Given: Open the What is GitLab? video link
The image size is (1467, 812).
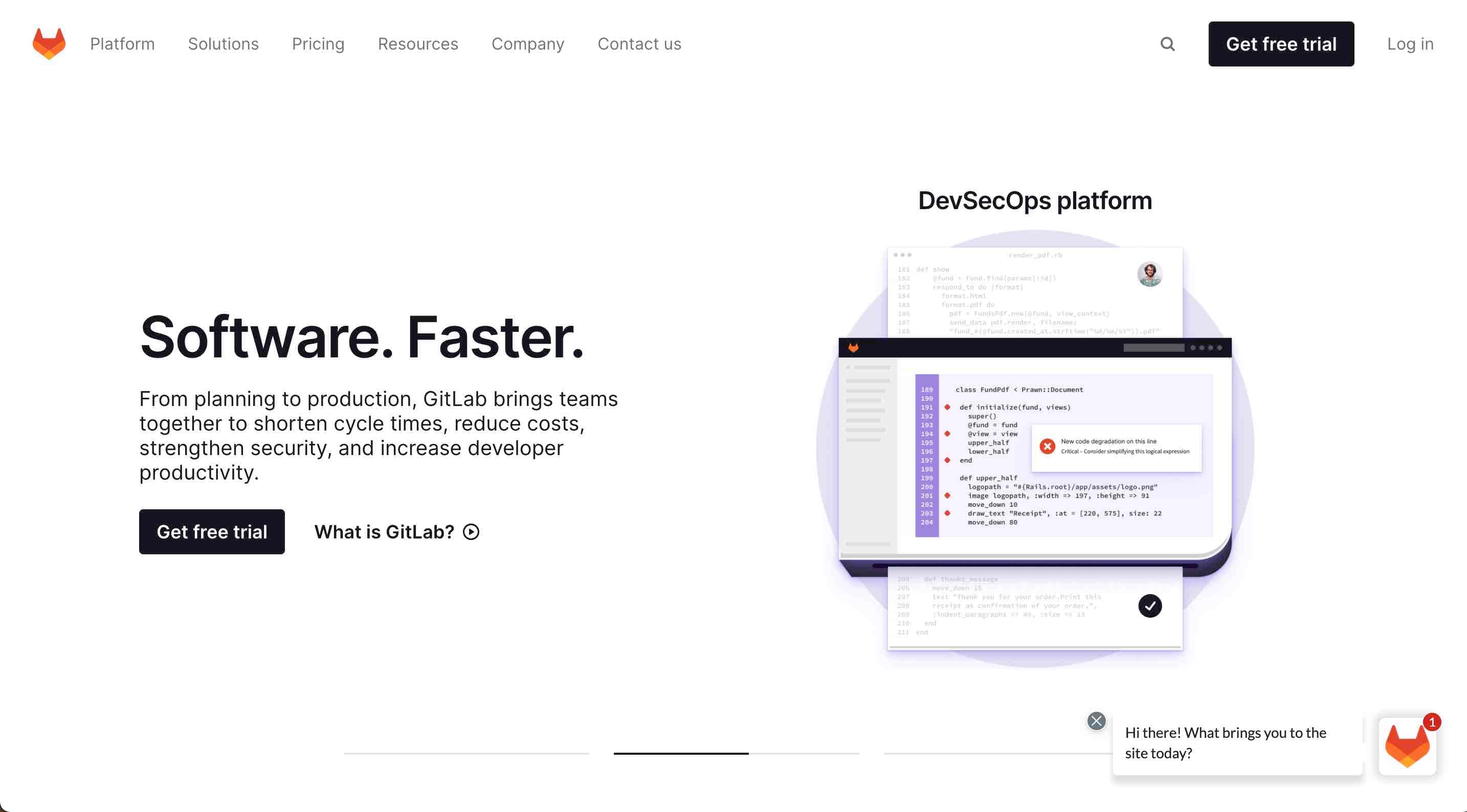Looking at the screenshot, I should pyautogui.click(x=397, y=532).
